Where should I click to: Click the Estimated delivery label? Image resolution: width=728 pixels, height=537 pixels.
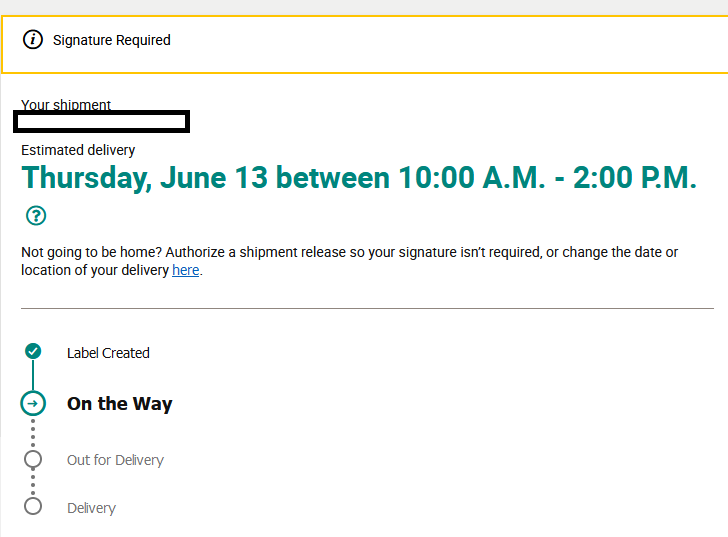click(x=78, y=150)
